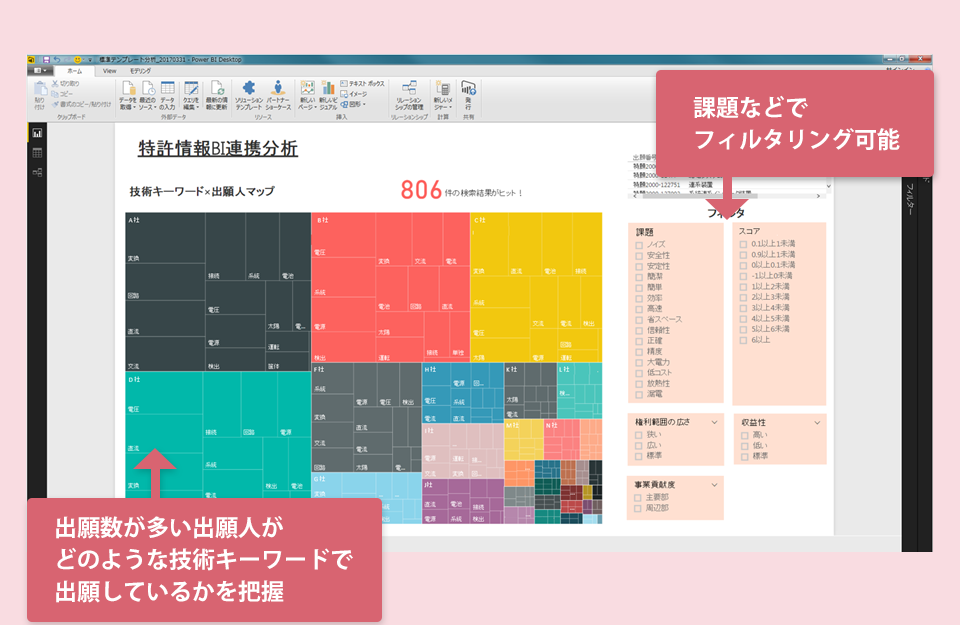Activate 書式のコピー/貼り付け format painter

tap(81, 104)
